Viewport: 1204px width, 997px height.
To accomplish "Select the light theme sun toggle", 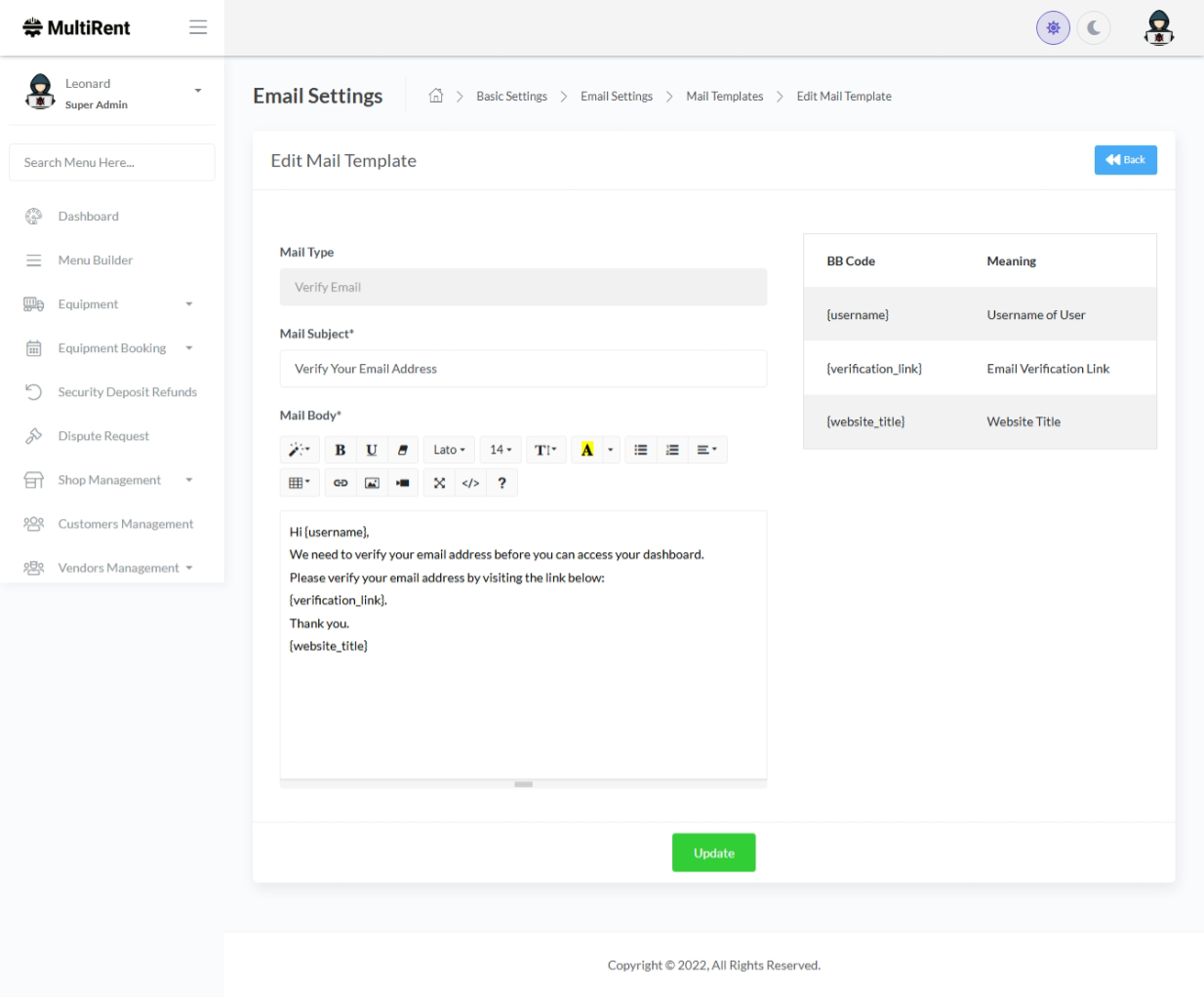I will (1053, 28).
